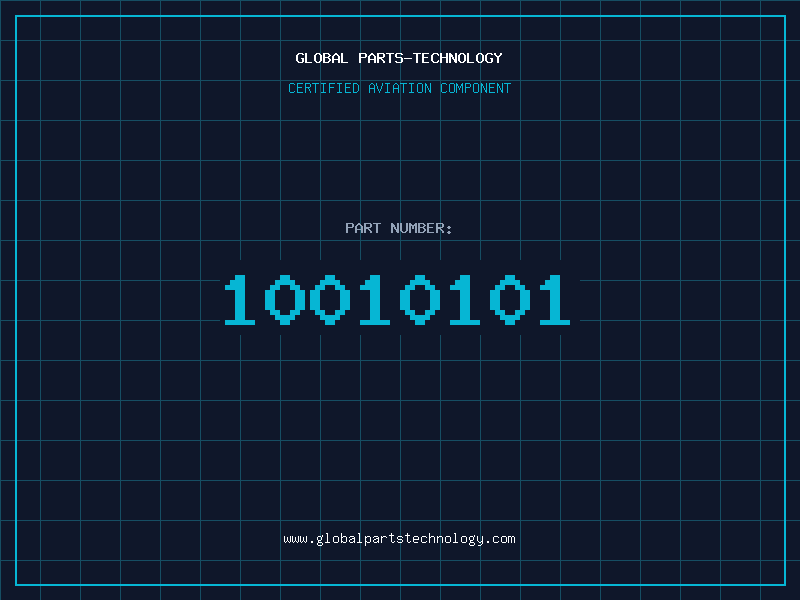Click the fourth digit 1 in part number
This screenshot has width=800, height=600.
375,299
